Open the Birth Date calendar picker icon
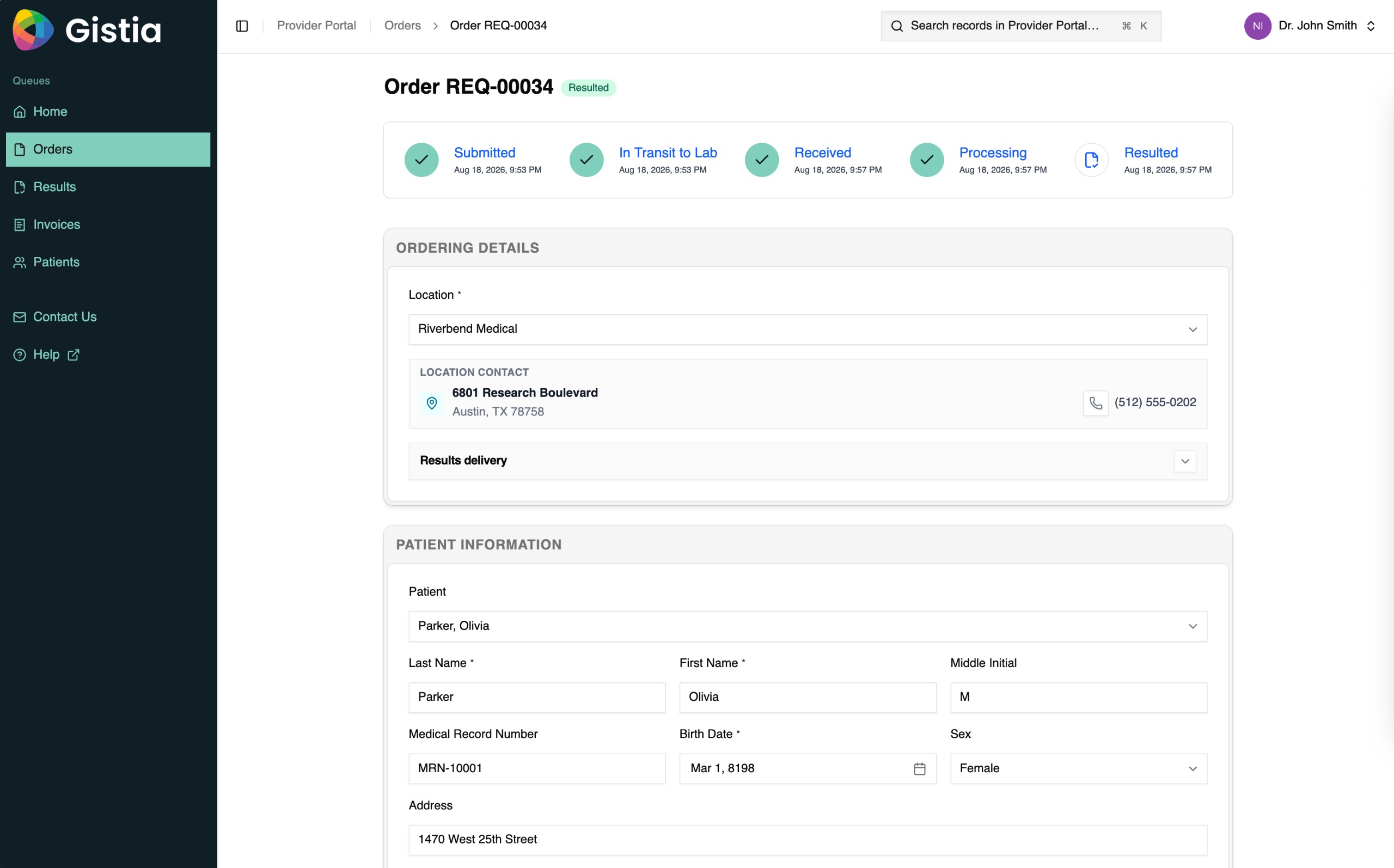 pos(919,769)
